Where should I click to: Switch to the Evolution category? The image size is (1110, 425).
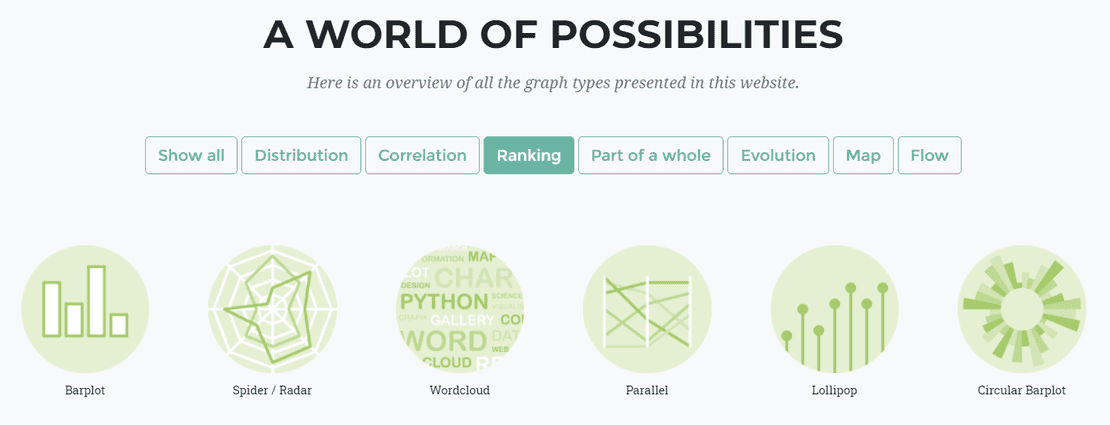point(778,155)
